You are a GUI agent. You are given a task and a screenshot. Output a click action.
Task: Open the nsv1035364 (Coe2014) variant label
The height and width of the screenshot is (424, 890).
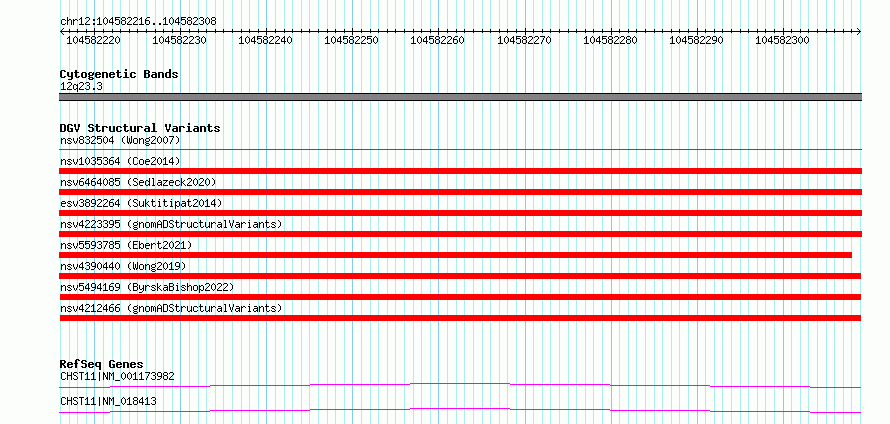(120, 161)
